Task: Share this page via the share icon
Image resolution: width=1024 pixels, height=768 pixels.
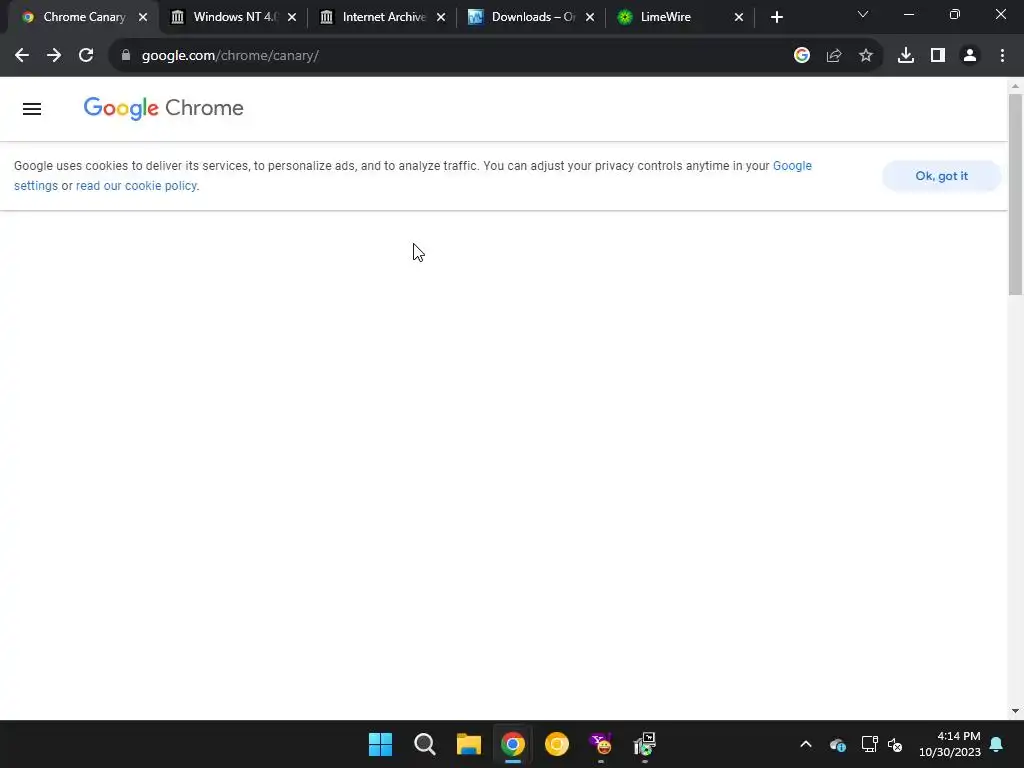Action: click(x=834, y=56)
